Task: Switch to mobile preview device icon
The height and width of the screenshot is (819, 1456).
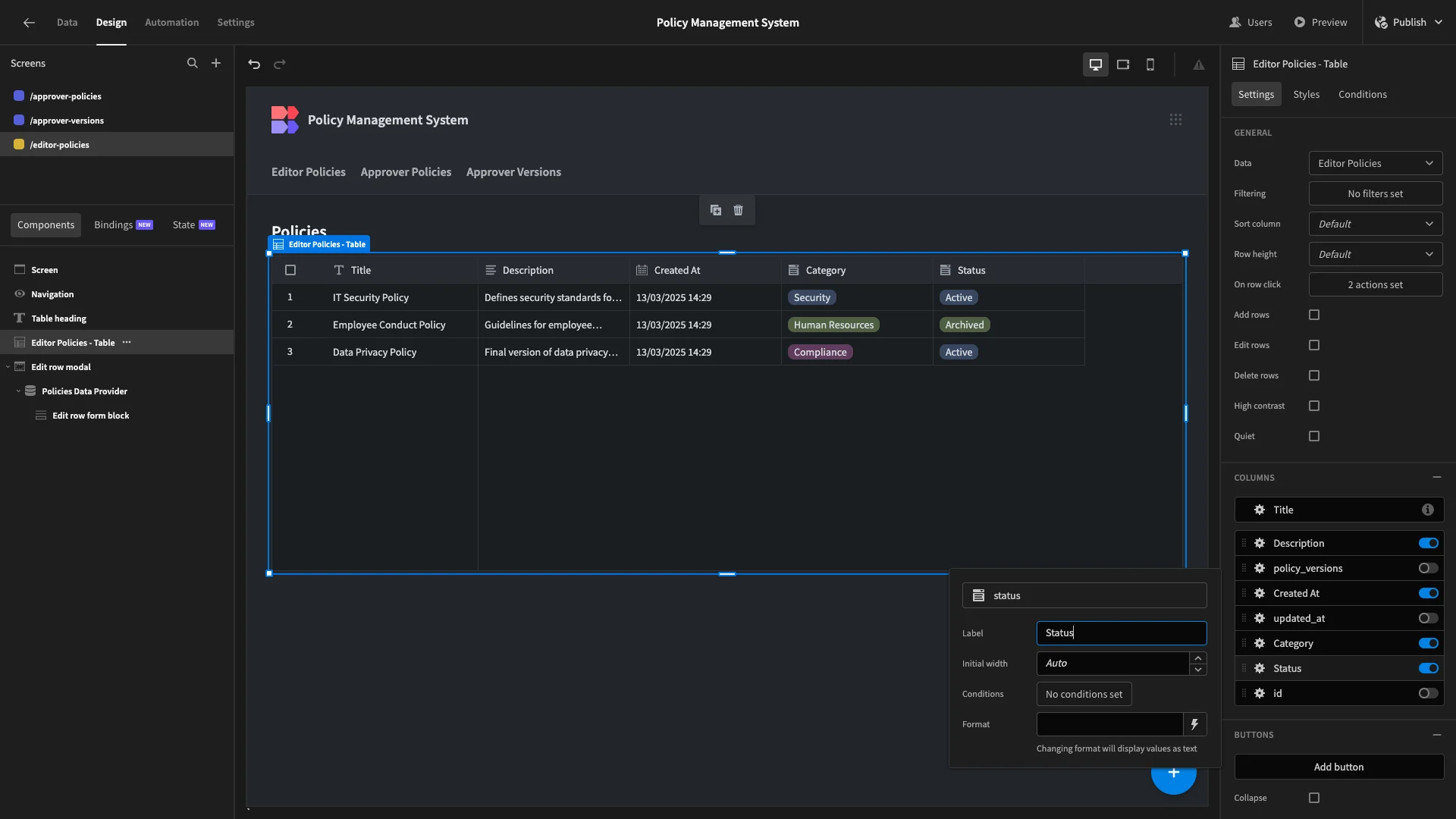Action: click(1150, 64)
